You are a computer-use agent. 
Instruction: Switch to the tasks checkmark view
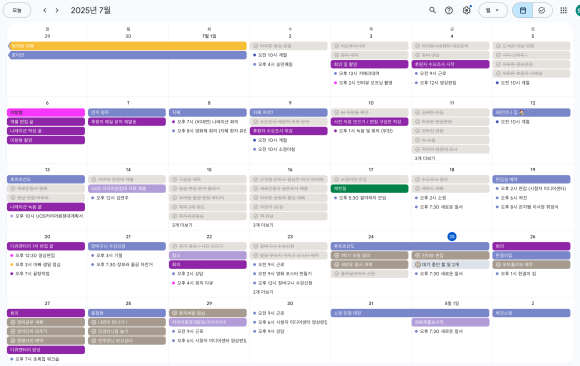pos(542,10)
